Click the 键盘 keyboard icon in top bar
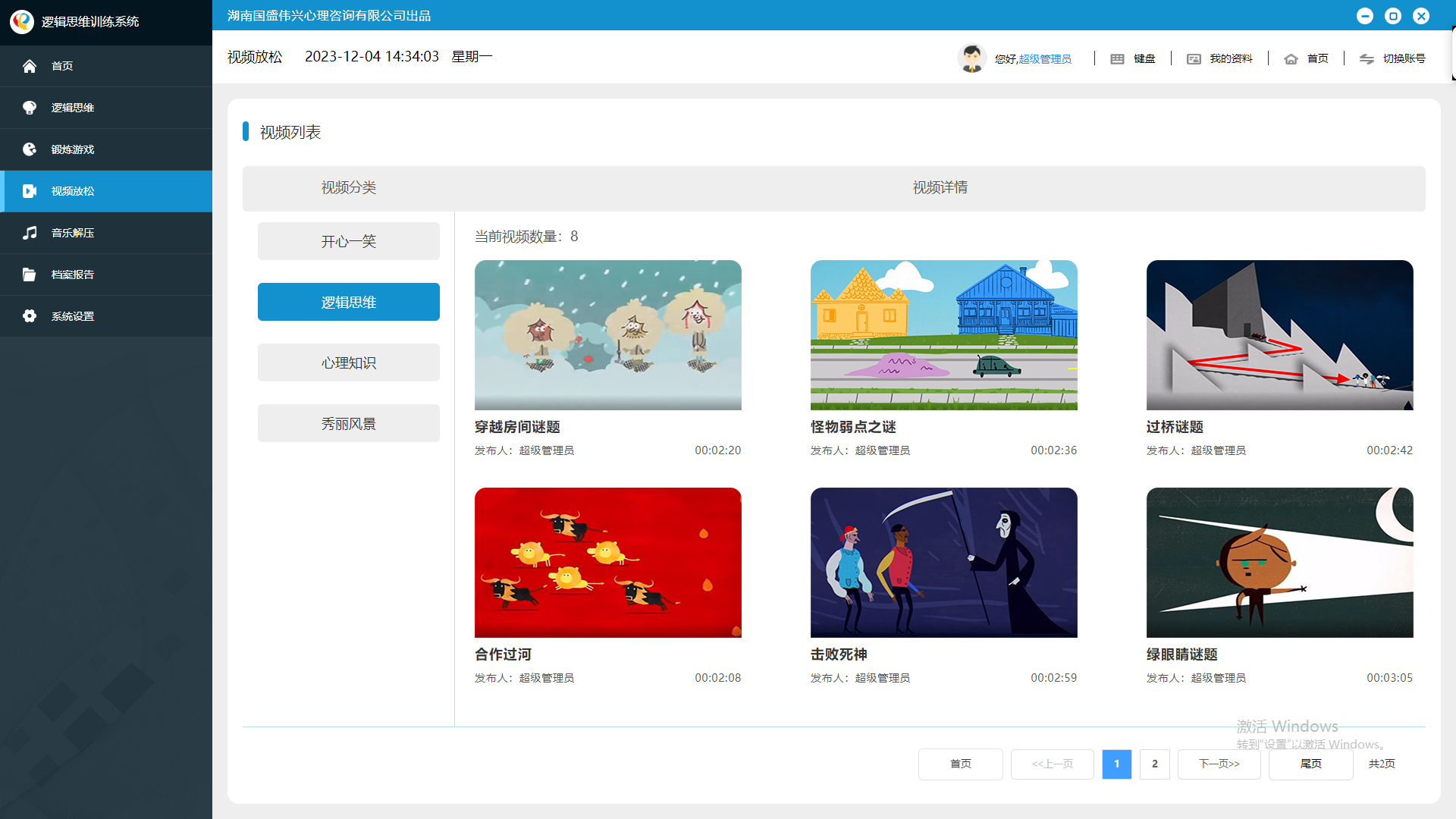The height and width of the screenshot is (819, 1456). 1117,58
